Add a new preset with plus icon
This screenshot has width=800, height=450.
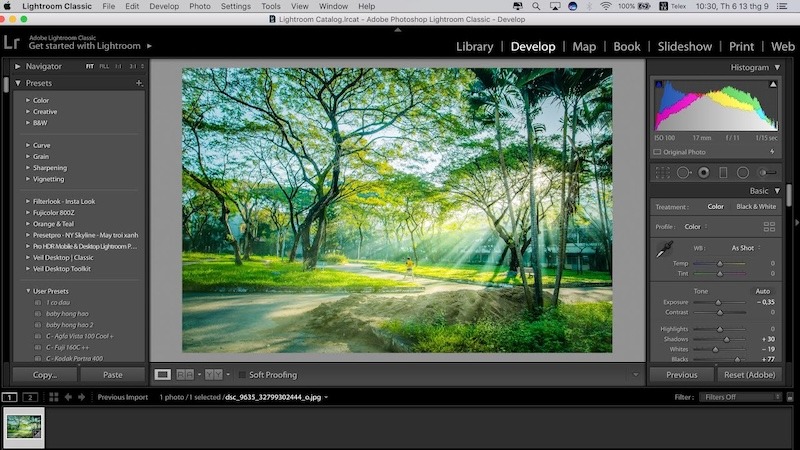pos(139,83)
